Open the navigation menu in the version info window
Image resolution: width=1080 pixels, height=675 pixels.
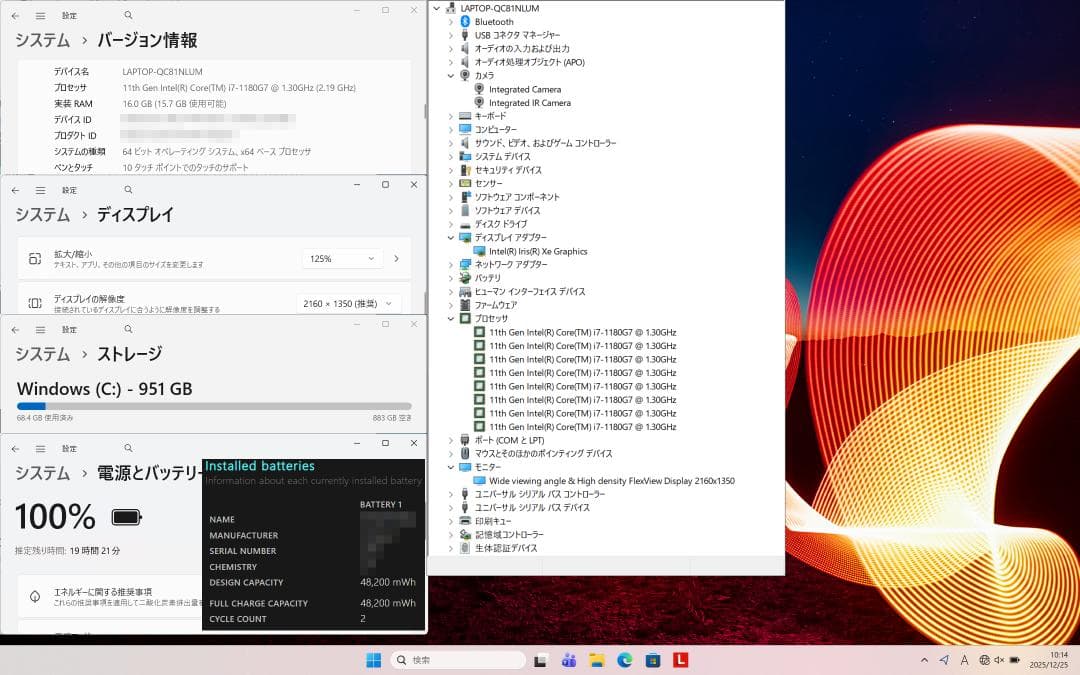pos(38,15)
